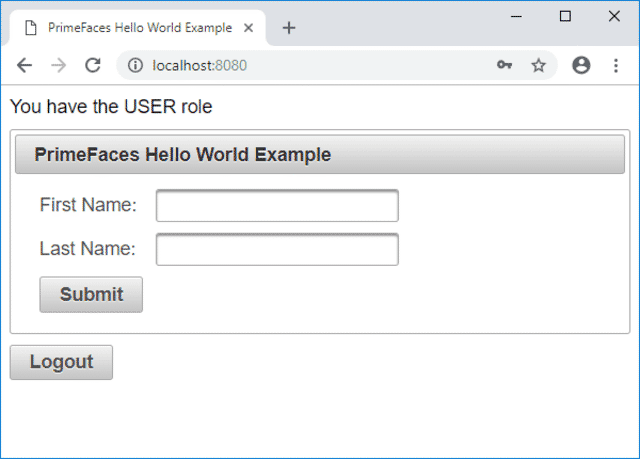Submit the form with the Submit button
Image resolution: width=640 pixels, height=459 pixels.
pos(91,295)
